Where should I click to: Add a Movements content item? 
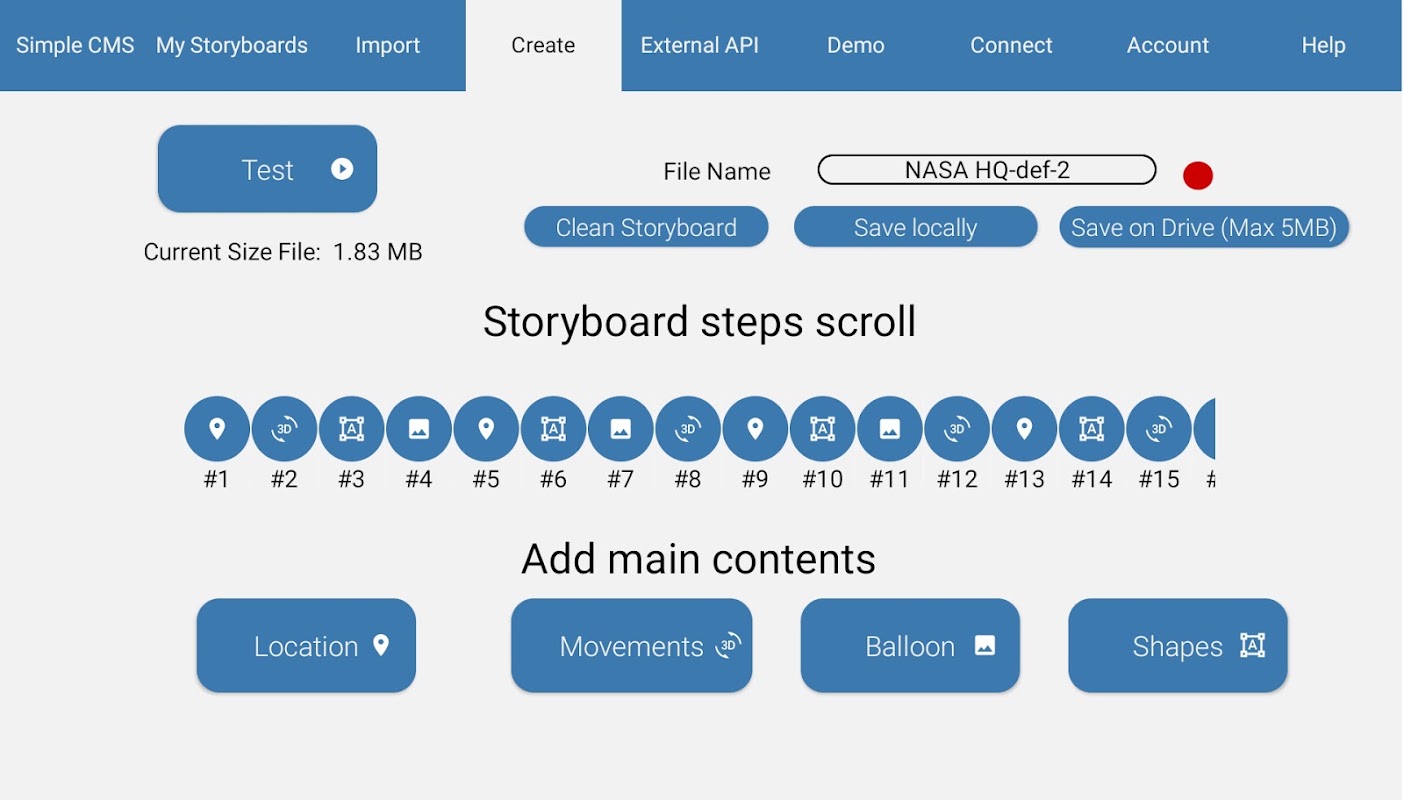pyautogui.click(x=631, y=646)
